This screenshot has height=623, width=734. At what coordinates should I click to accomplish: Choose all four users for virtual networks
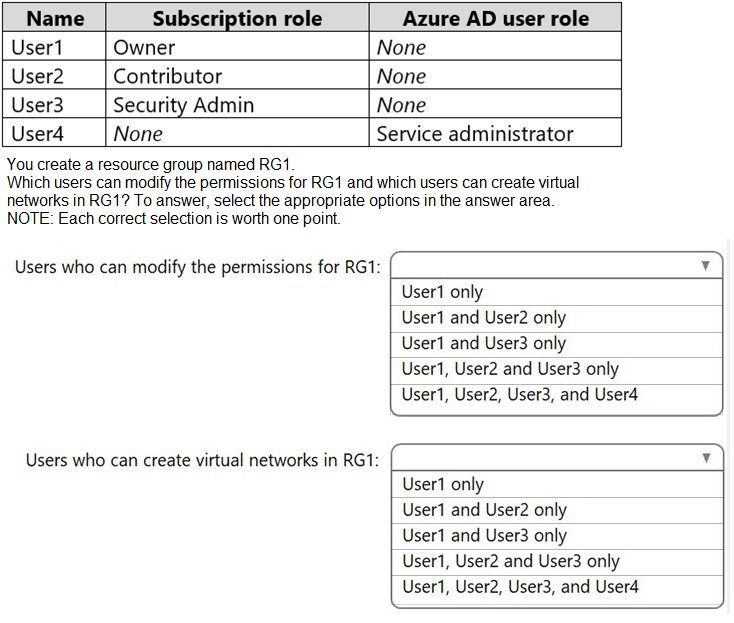click(x=557, y=588)
